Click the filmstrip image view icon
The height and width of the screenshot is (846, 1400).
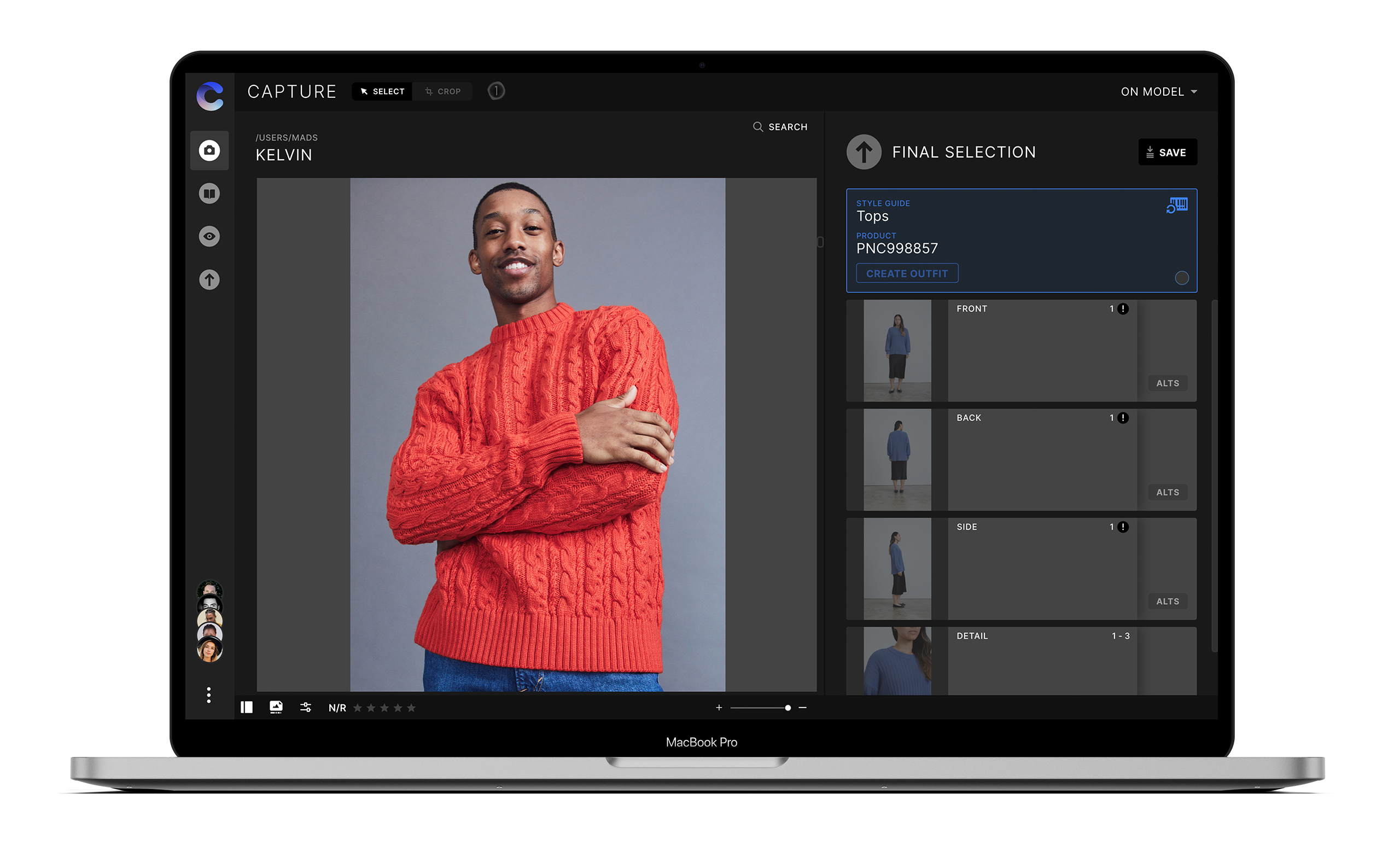(x=276, y=707)
